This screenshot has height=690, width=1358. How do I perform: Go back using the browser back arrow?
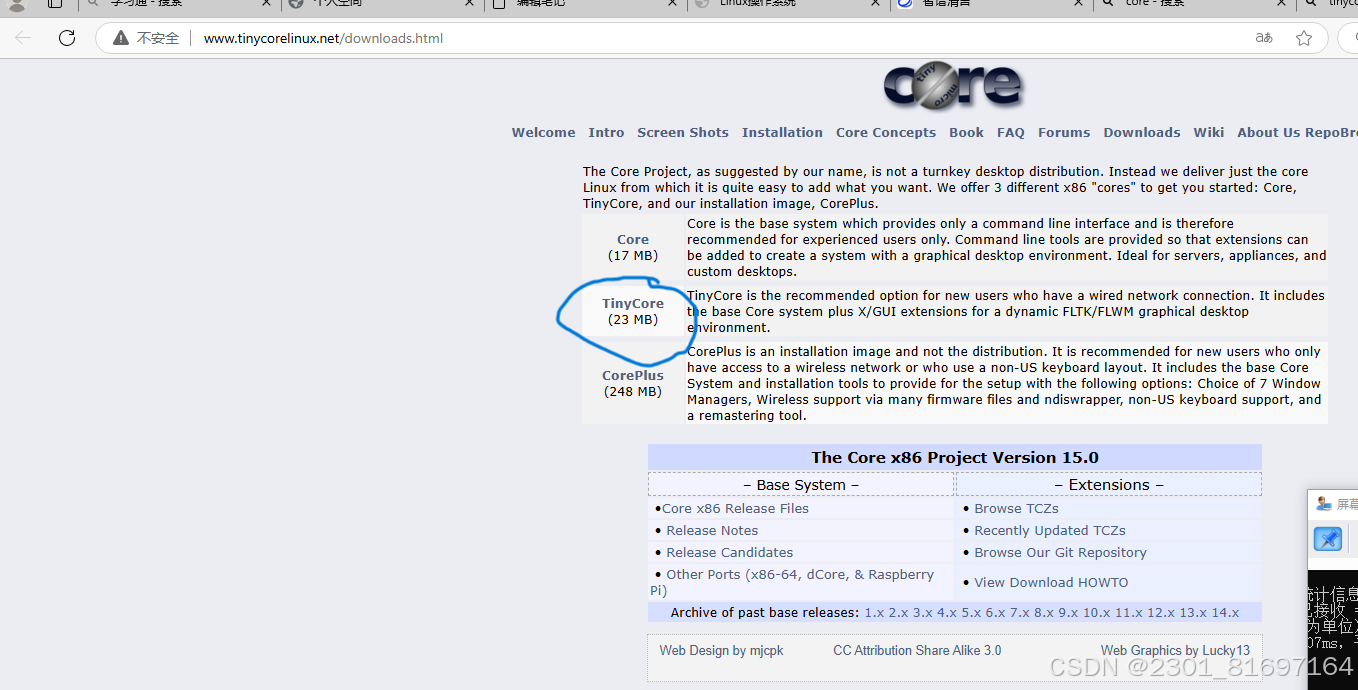coord(23,38)
